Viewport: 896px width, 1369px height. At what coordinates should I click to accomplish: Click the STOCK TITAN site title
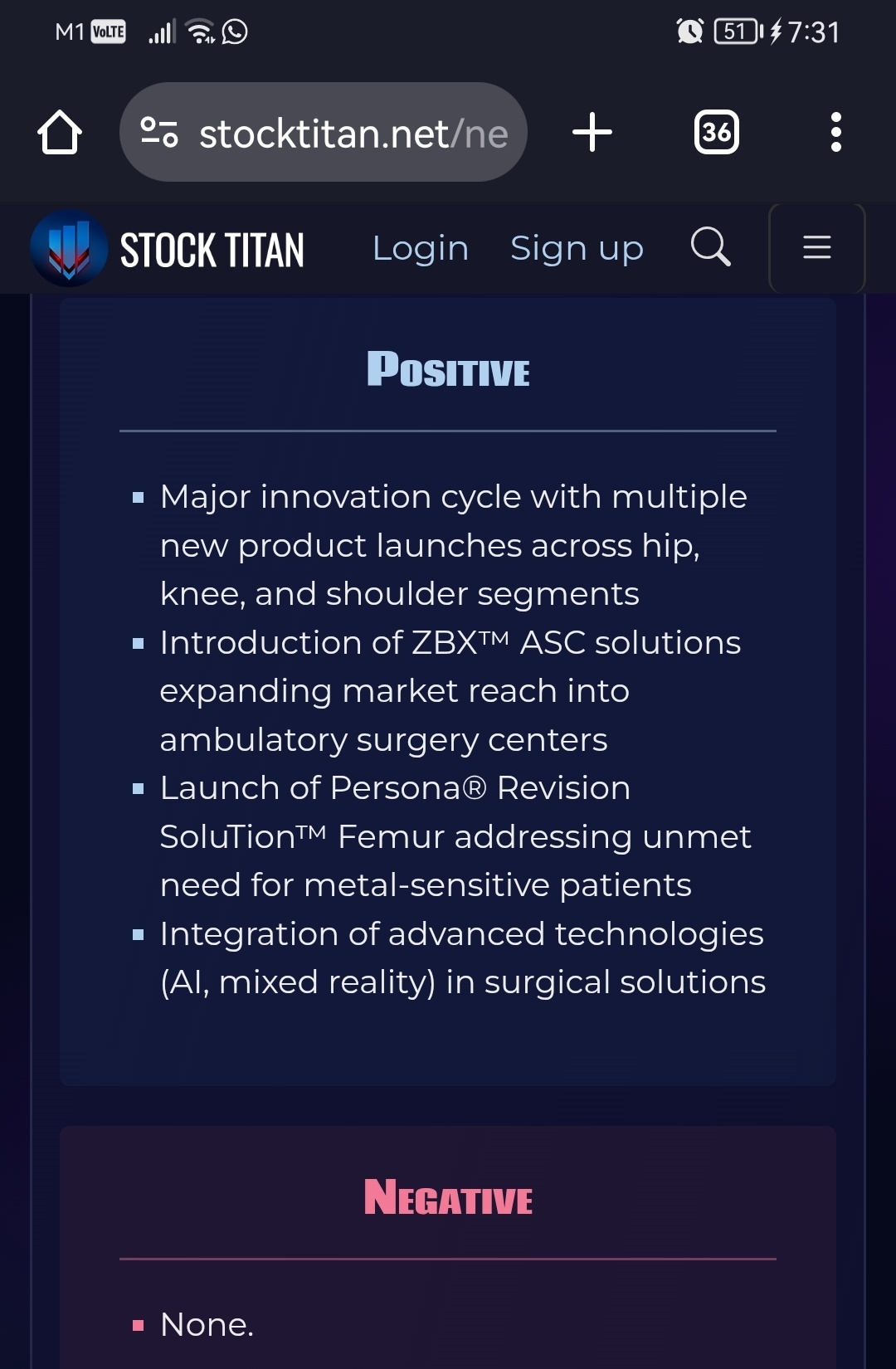(212, 250)
